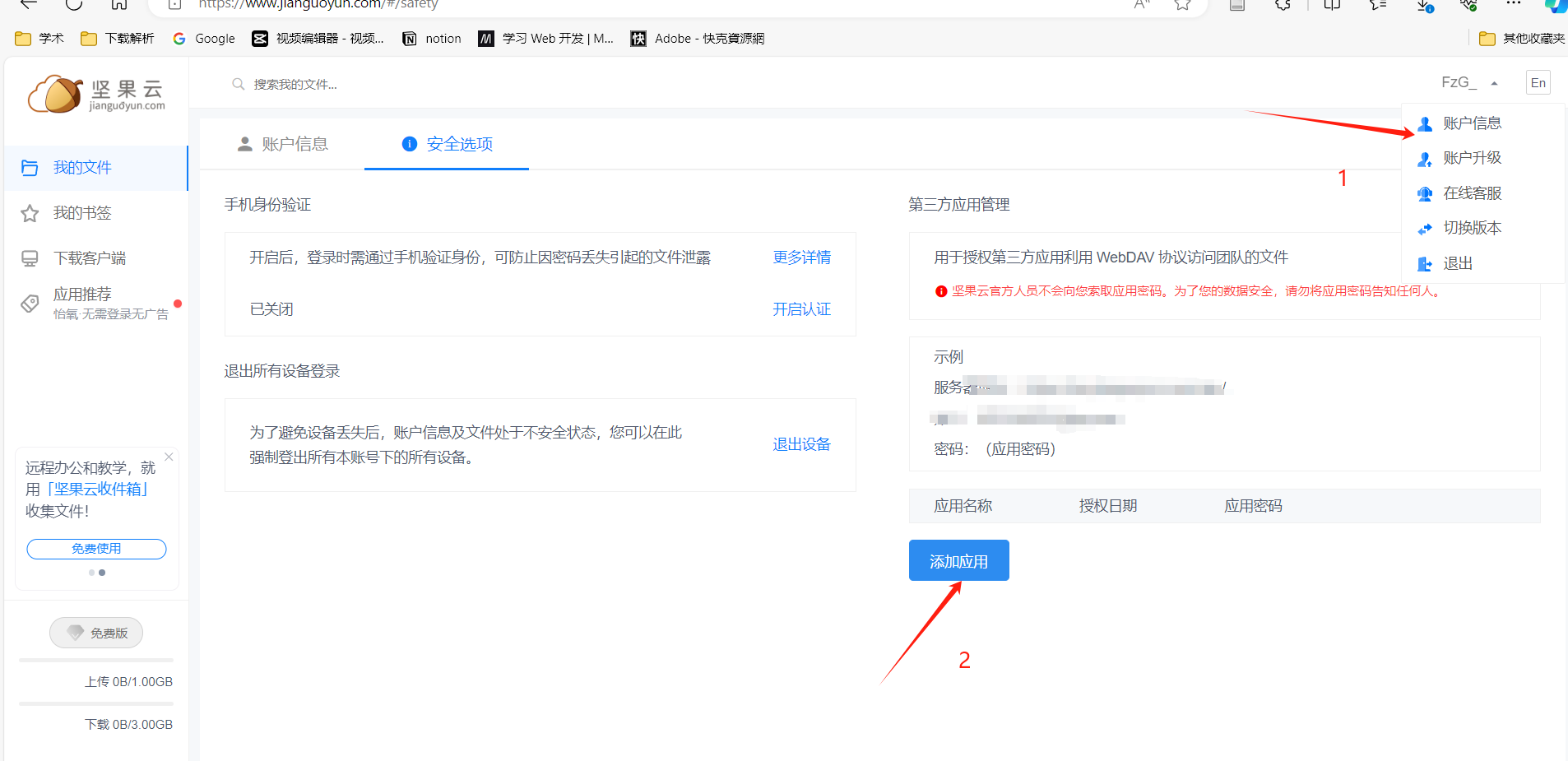
Task: Click the 账户升级 upgrade icon in menu
Action: click(x=1425, y=159)
